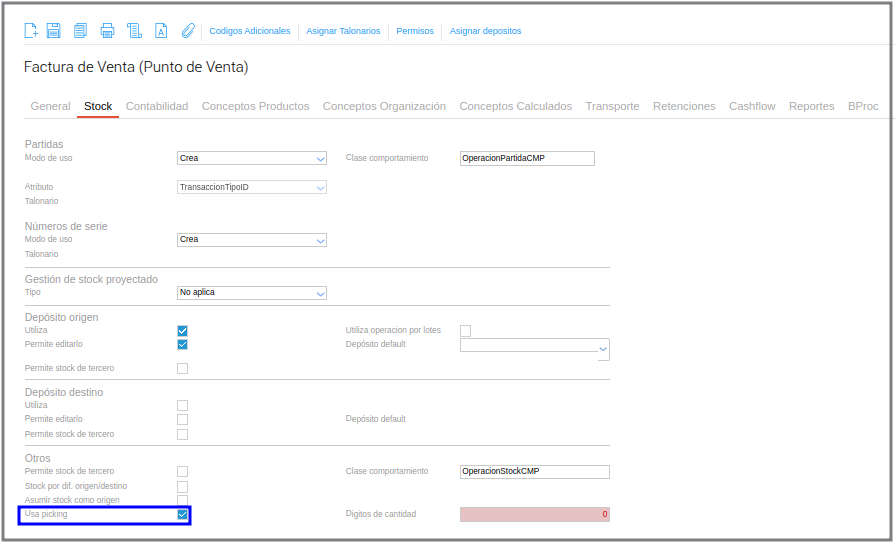Viewport: 896px width, 544px height.
Task: Print with the printer icon
Action: (x=107, y=30)
